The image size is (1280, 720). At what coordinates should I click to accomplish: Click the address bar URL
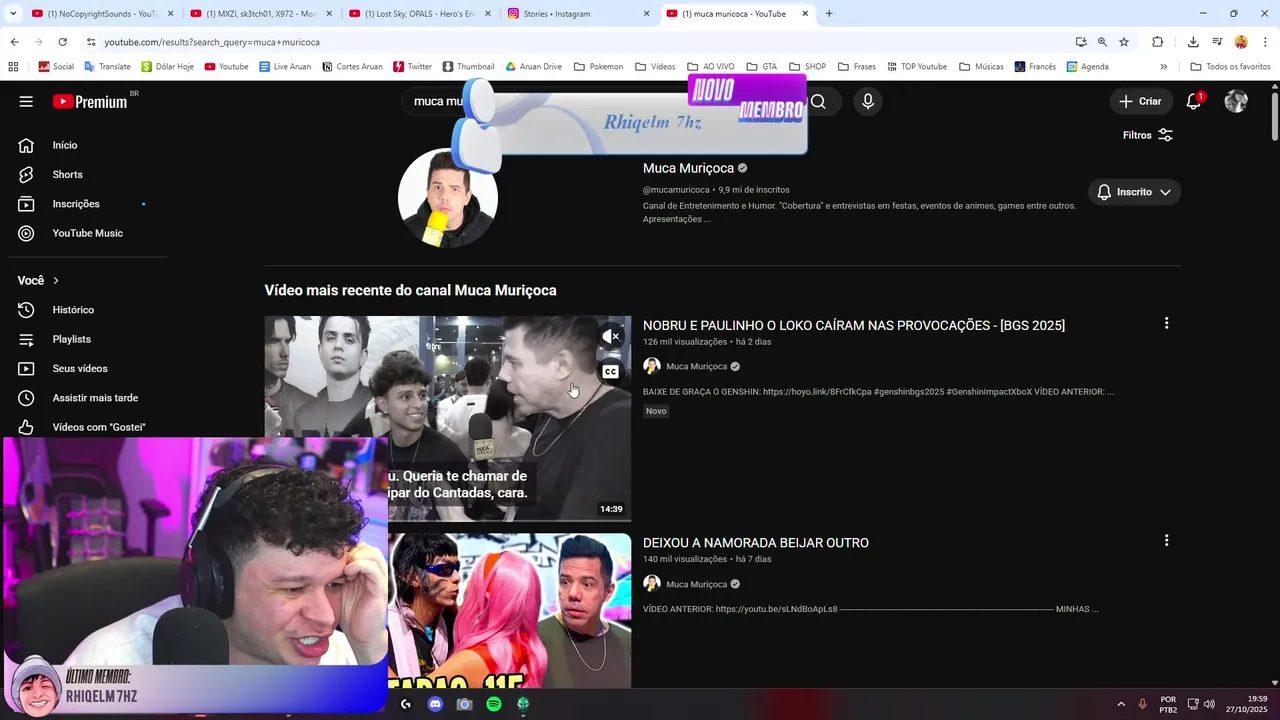[212, 42]
